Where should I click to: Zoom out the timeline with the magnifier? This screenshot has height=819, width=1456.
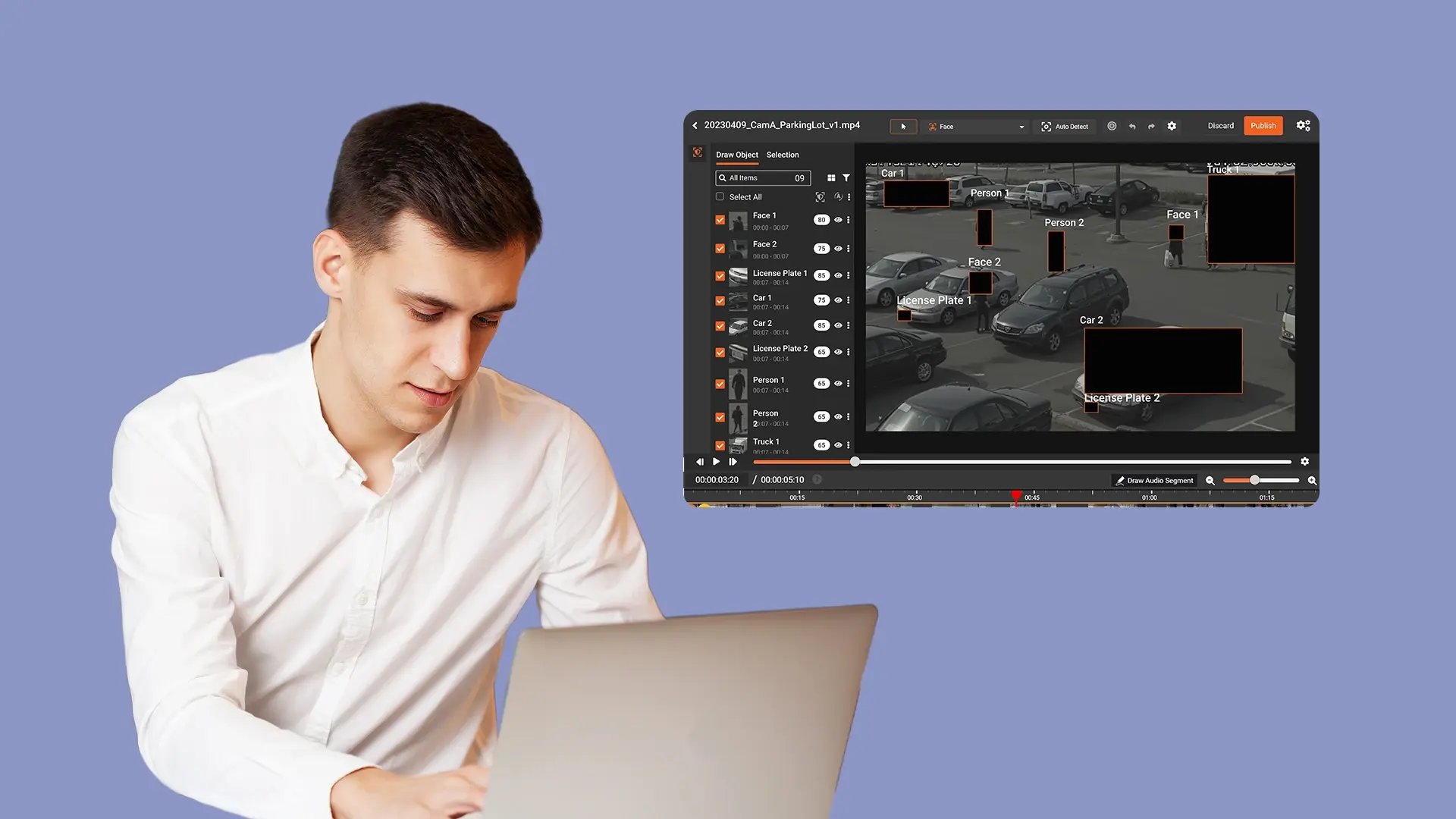[1210, 481]
